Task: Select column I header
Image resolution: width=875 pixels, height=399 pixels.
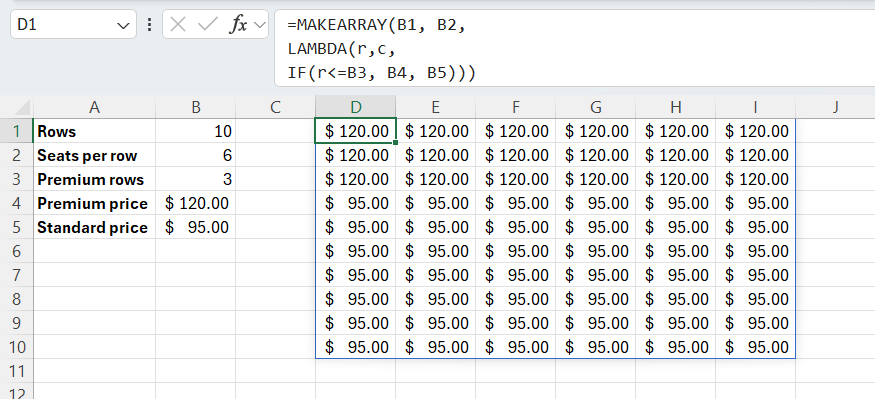Action: (x=755, y=107)
